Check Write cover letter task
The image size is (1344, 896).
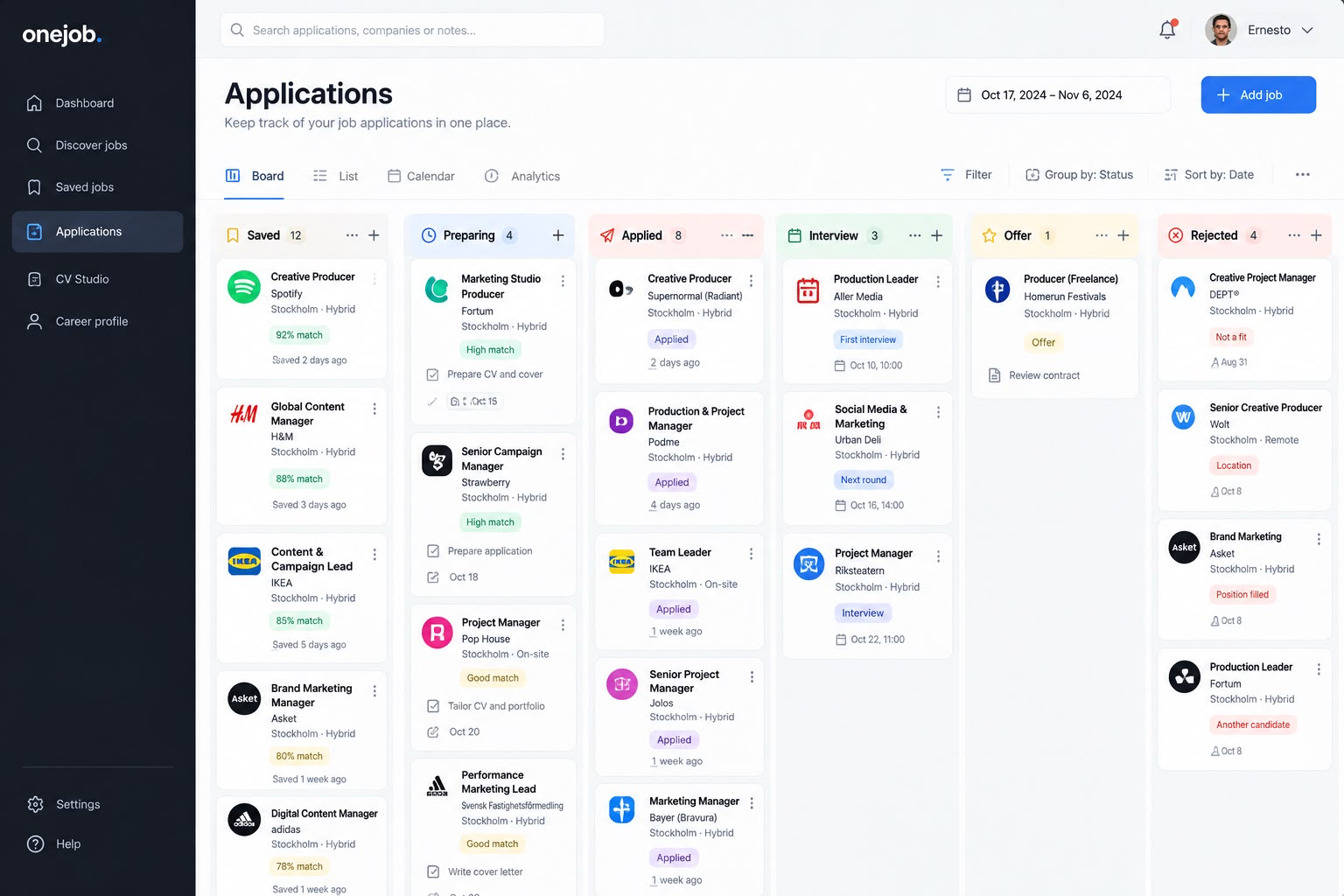(433, 871)
